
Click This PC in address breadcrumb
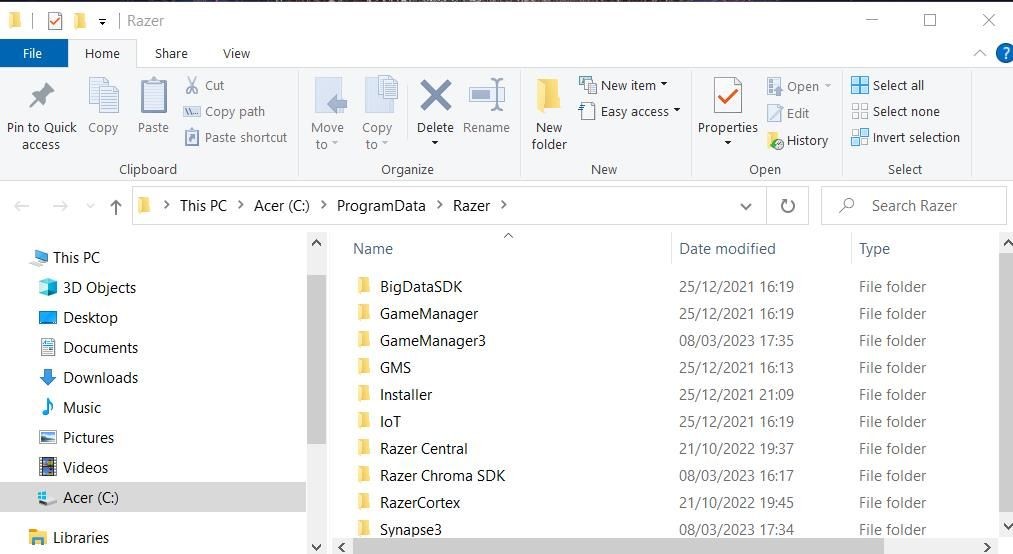[203, 206]
